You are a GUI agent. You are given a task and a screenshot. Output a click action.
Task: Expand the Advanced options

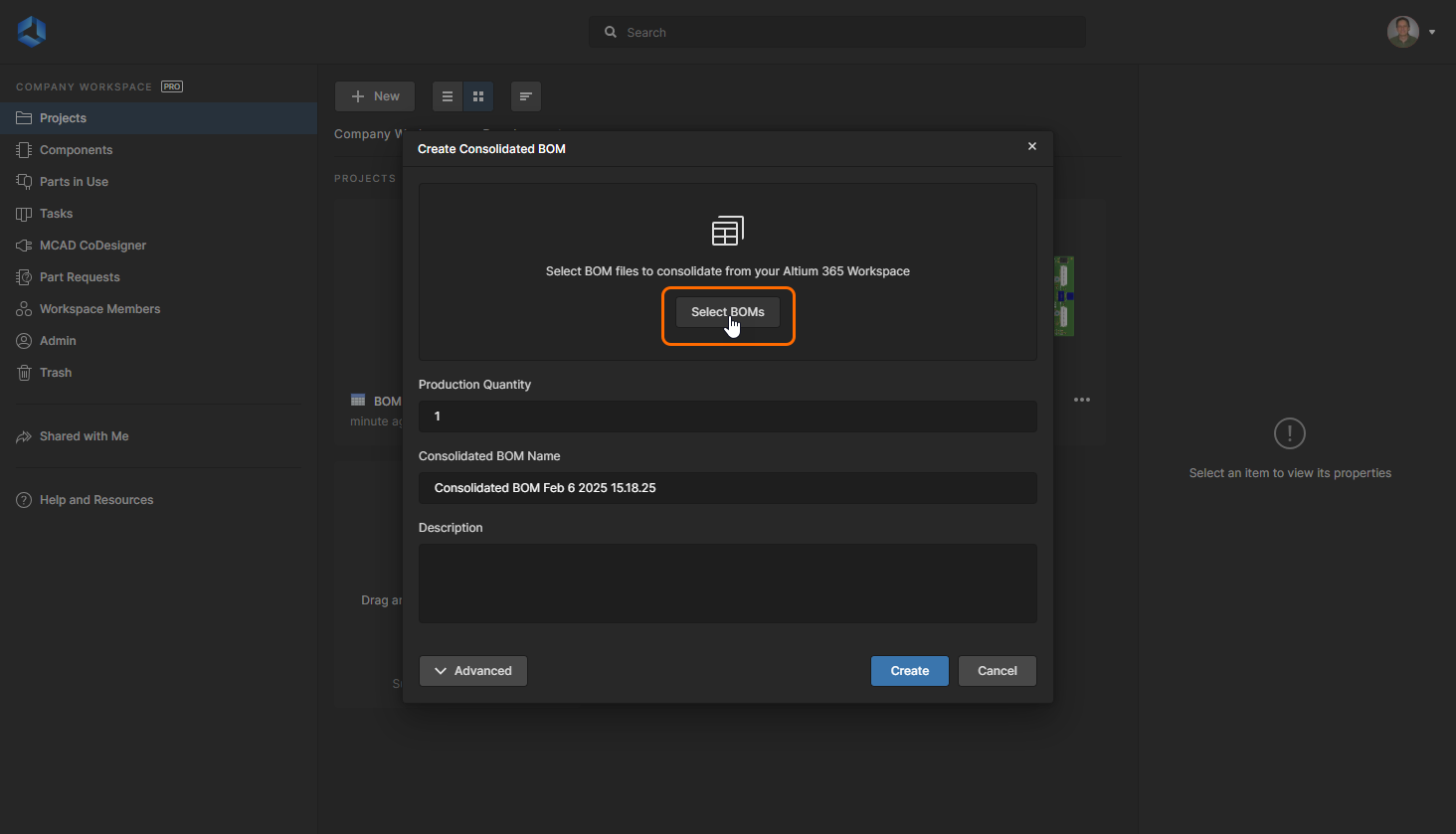(x=473, y=671)
